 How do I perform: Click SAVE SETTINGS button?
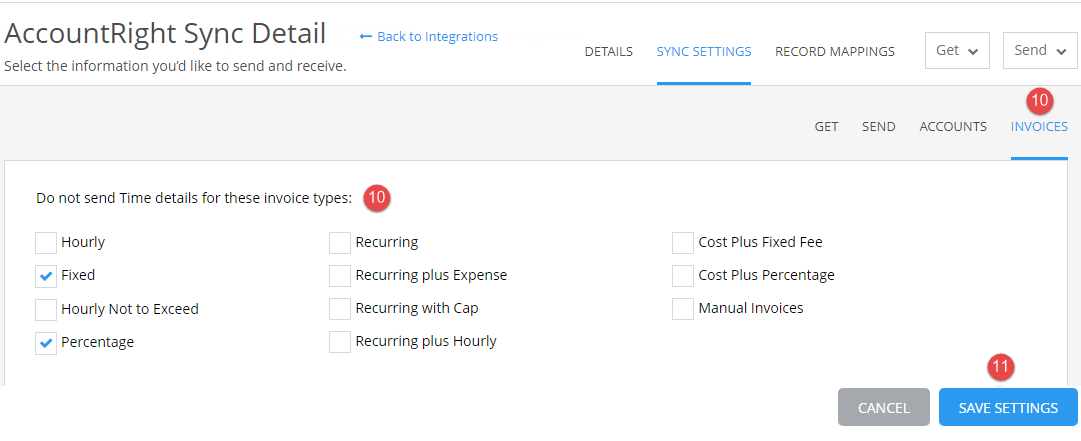(x=1008, y=407)
